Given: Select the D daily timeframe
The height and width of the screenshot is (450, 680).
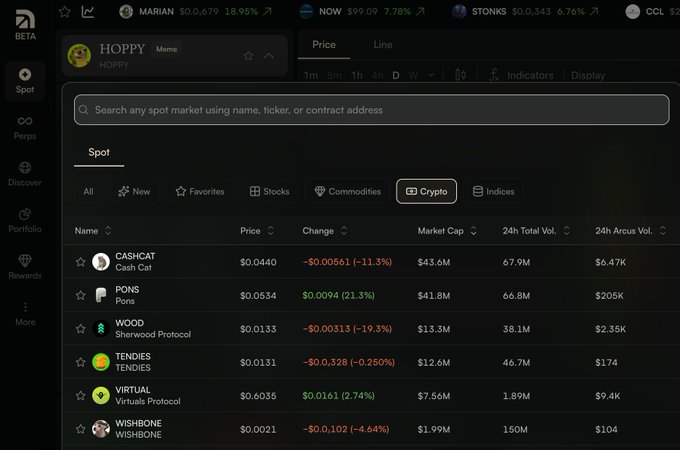Looking at the screenshot, I should pos(396,75).
